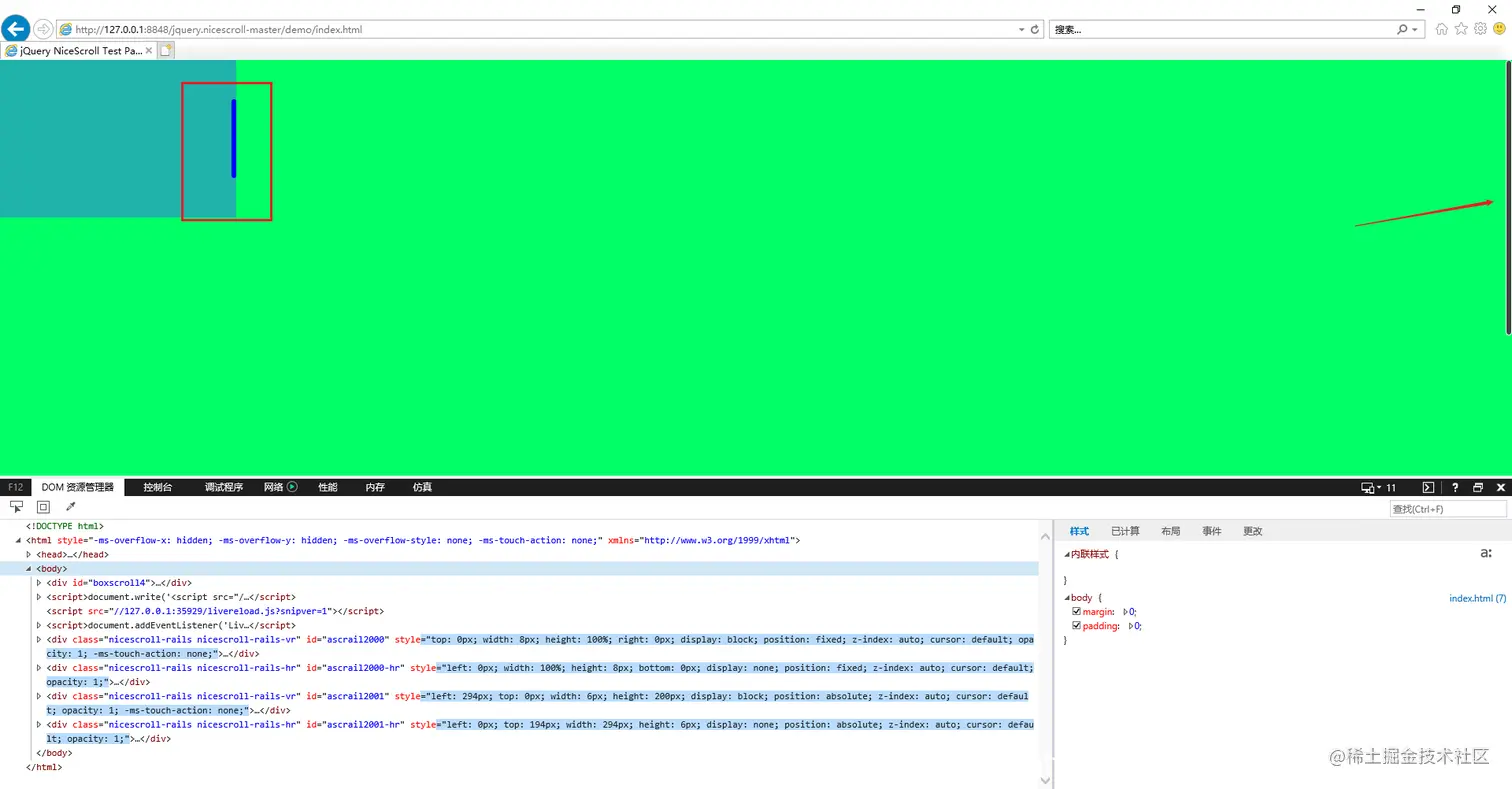Select the livereload.js script line
The image size is (1512, 789).
click(214, 611)
